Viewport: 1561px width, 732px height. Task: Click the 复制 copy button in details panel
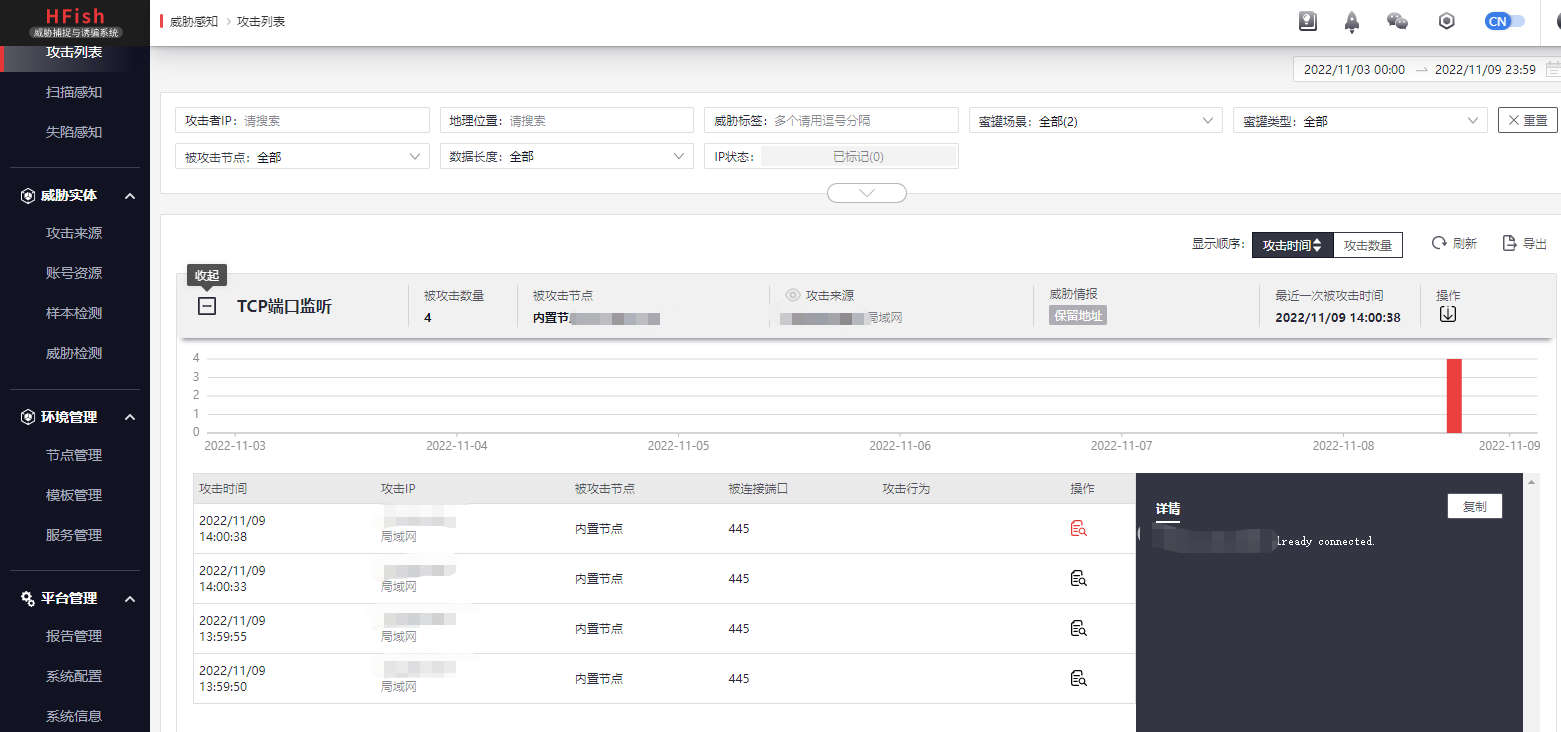1474,506
